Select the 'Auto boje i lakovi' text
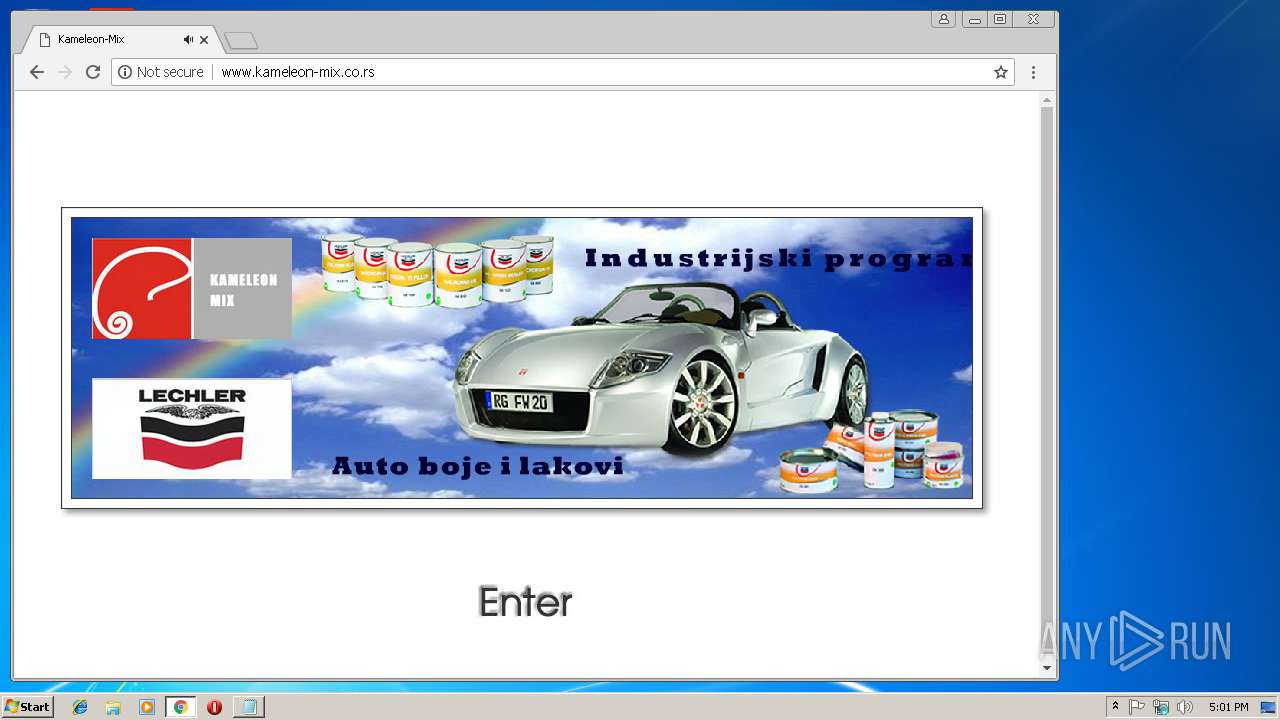 pyautogui.click(x=478, y=466)
